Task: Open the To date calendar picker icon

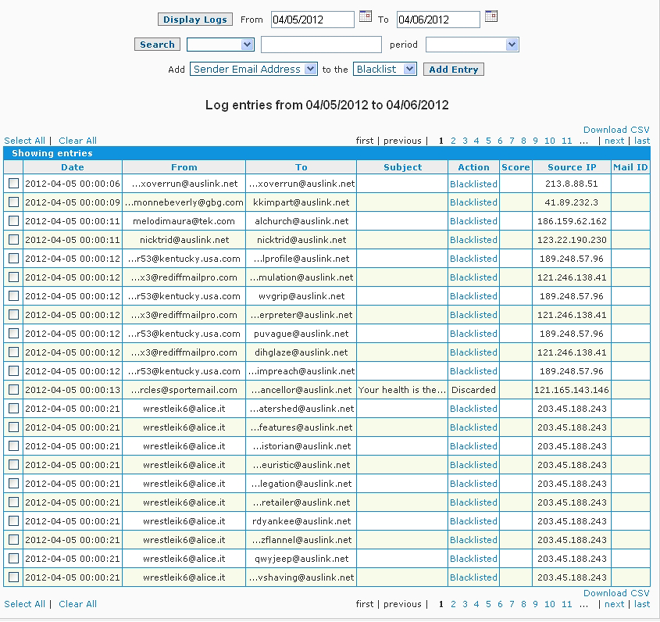Action: pos(491,16)
